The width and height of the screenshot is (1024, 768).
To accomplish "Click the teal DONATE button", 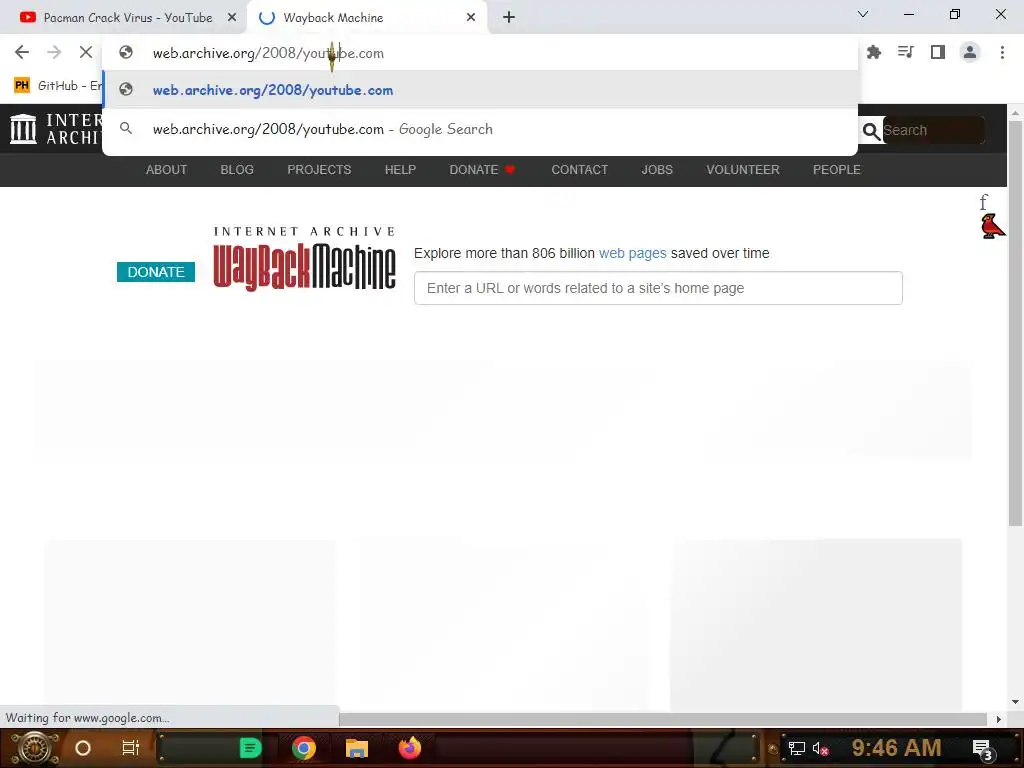I will 156,272.
